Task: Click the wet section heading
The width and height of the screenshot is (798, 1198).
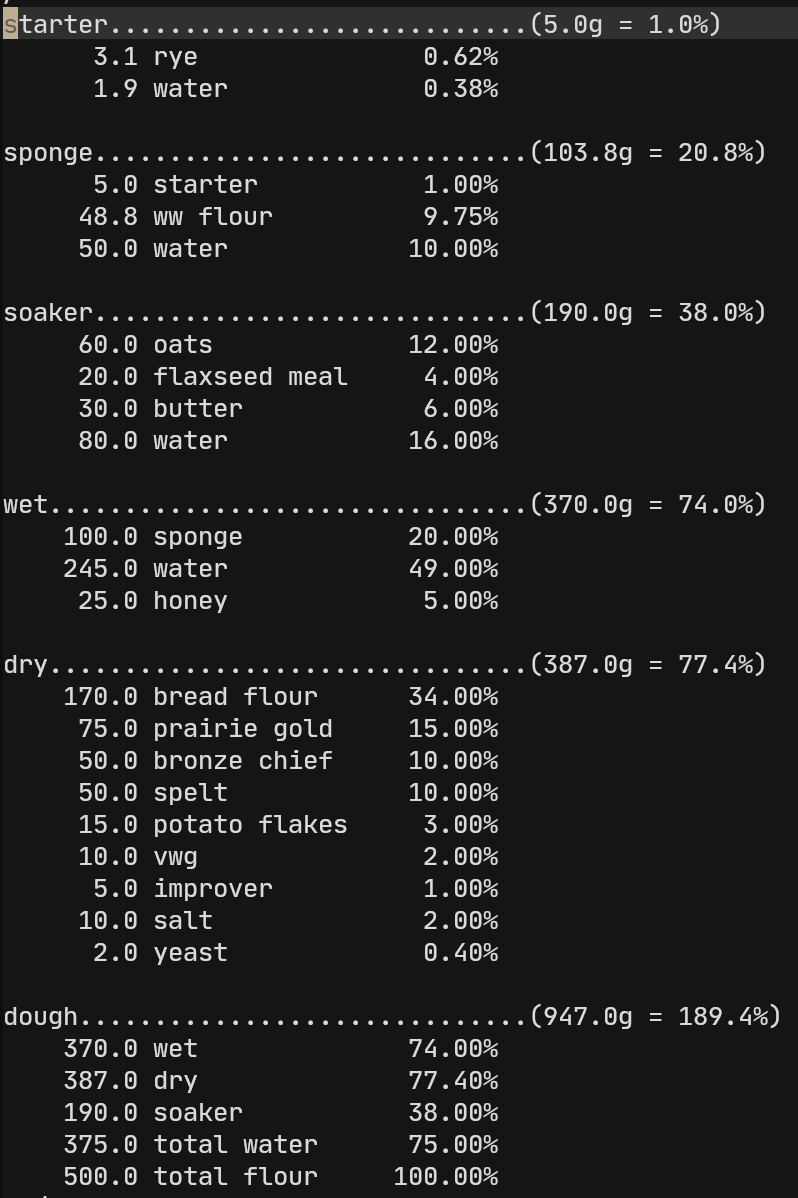Action: (x=25, y=505)
